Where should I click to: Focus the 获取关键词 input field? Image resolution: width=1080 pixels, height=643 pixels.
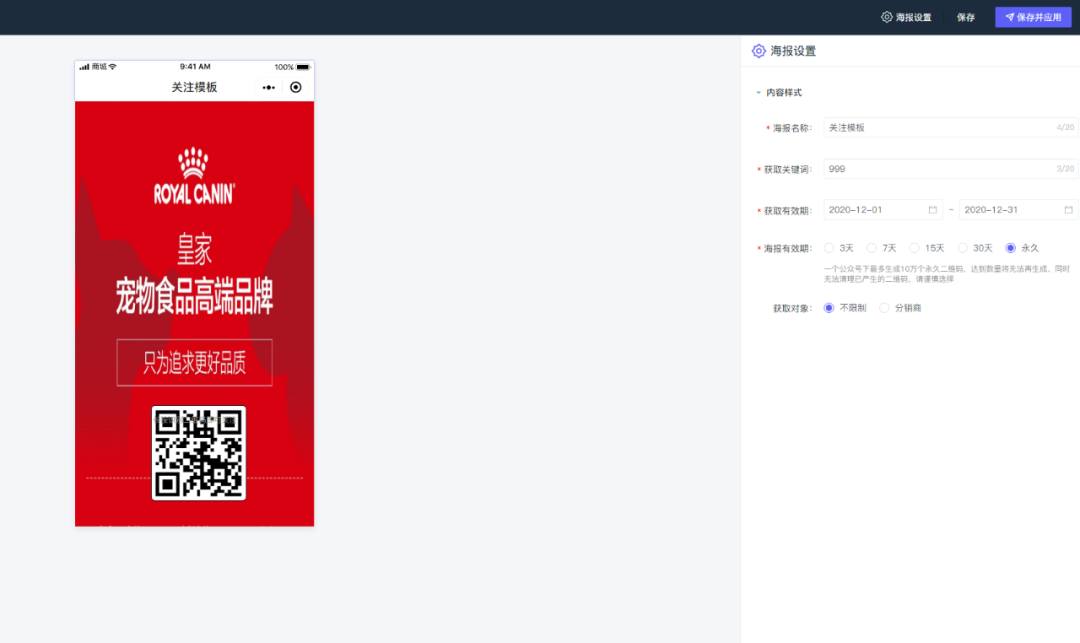pyautogui.click(x=950, y=169)
